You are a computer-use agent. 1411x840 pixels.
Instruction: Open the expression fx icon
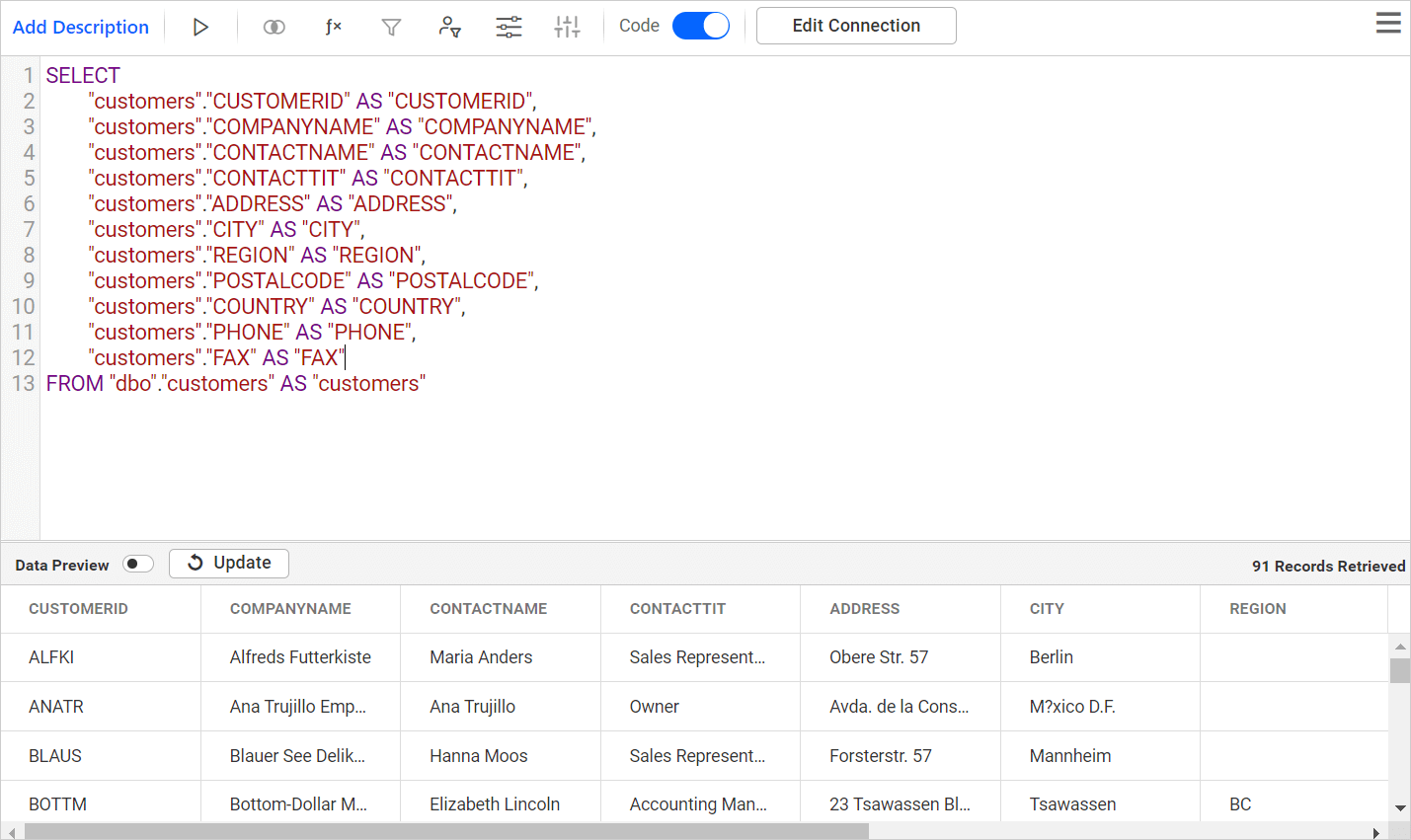pyautogui.click(x=334, y=27)
